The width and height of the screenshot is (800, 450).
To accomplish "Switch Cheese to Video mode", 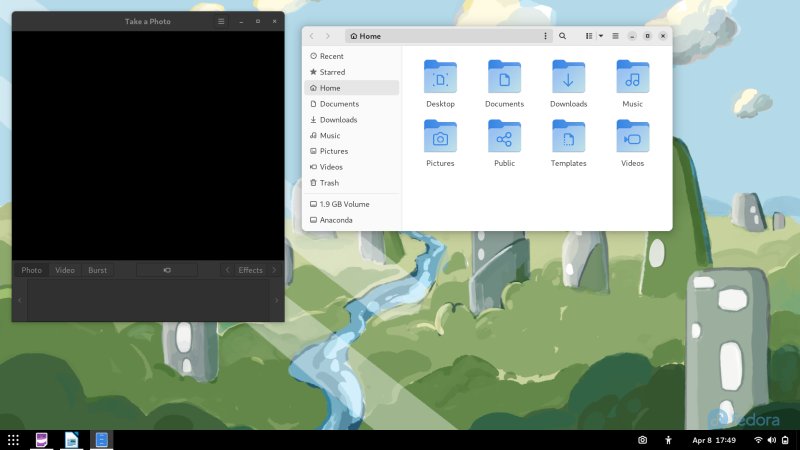I will coord(65,270).
